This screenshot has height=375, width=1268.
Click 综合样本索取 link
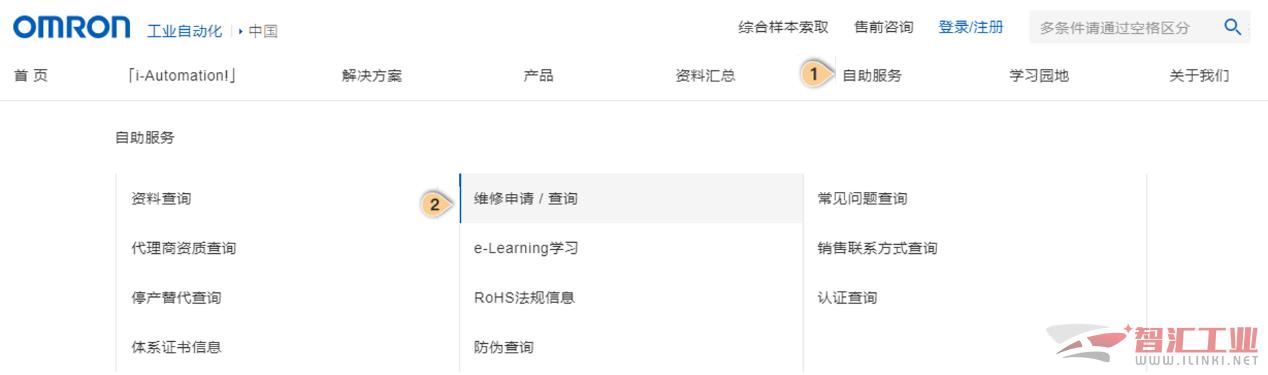point(783,27)
